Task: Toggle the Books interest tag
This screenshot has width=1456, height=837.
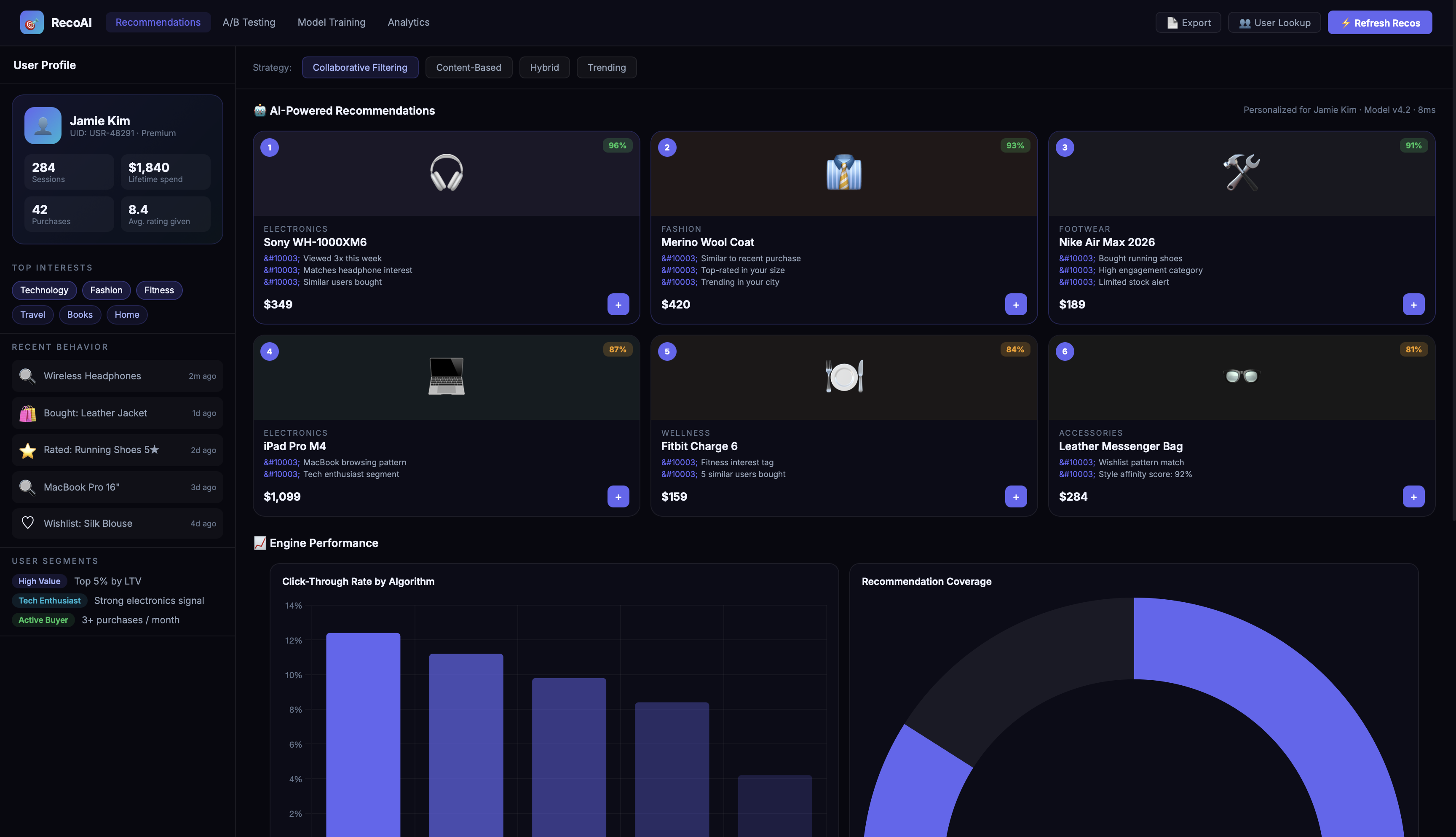Action: (80, 315)
